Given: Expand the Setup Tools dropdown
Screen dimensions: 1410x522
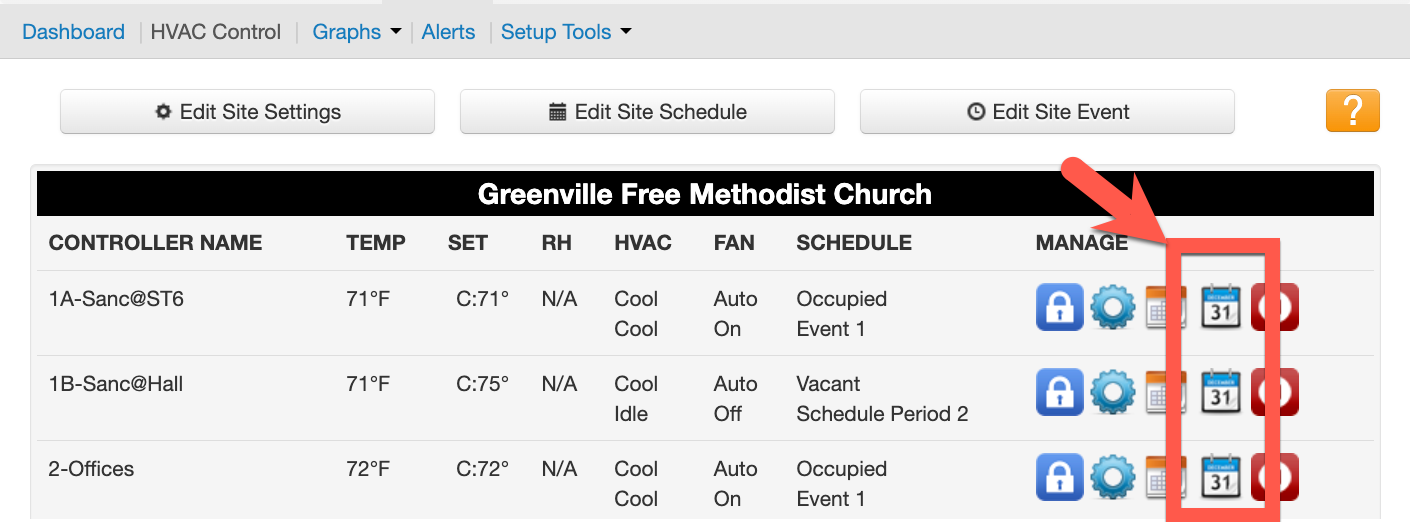Looking at the screenshot, I should (x=566, y=32).
